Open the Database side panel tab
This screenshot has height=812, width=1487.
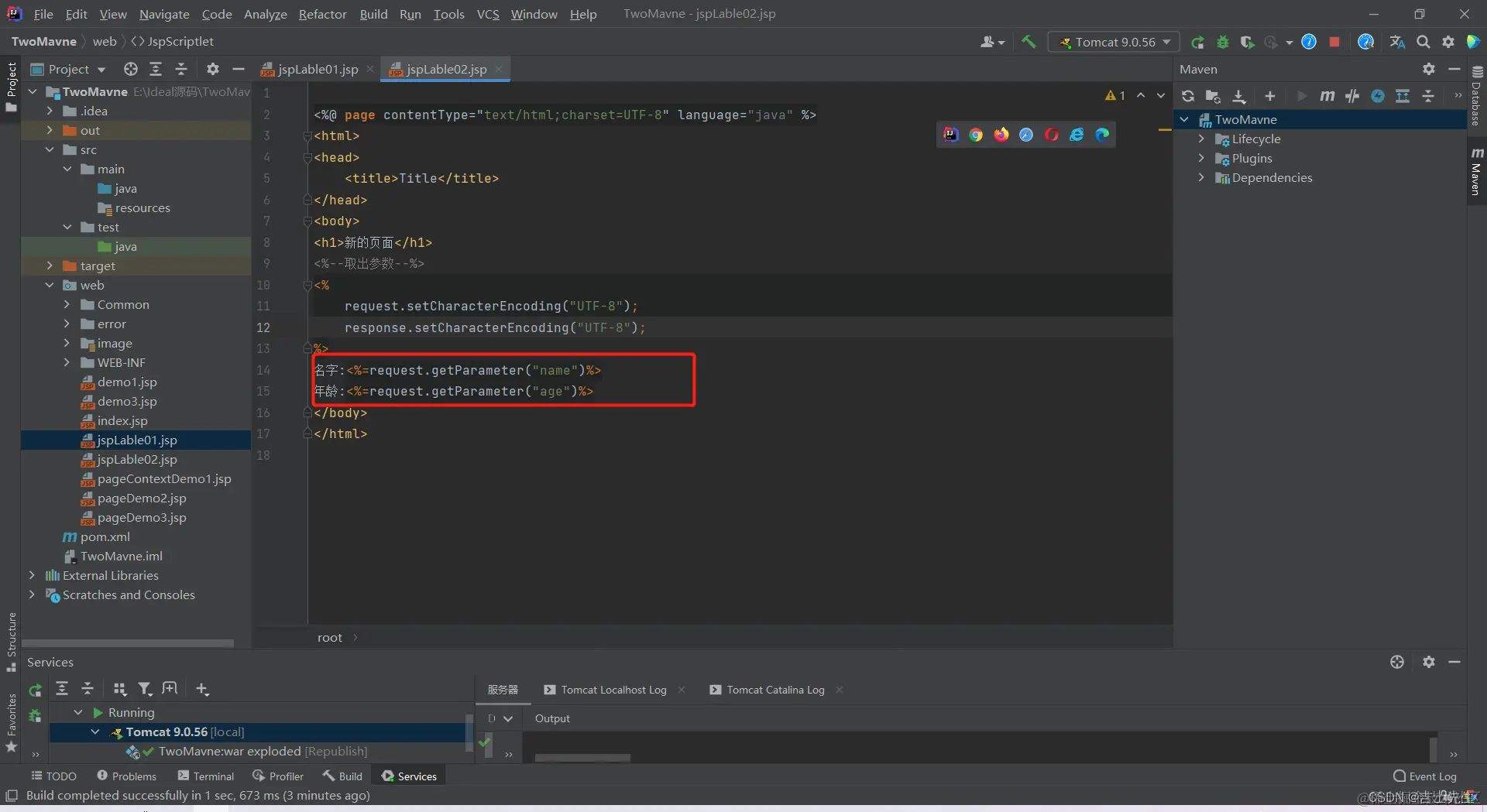1476,97
